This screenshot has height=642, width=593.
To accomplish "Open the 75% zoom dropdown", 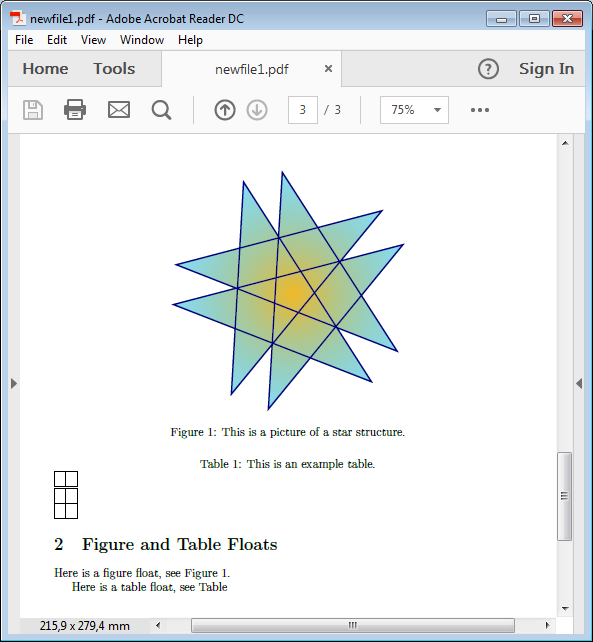I will click(414, 110).
